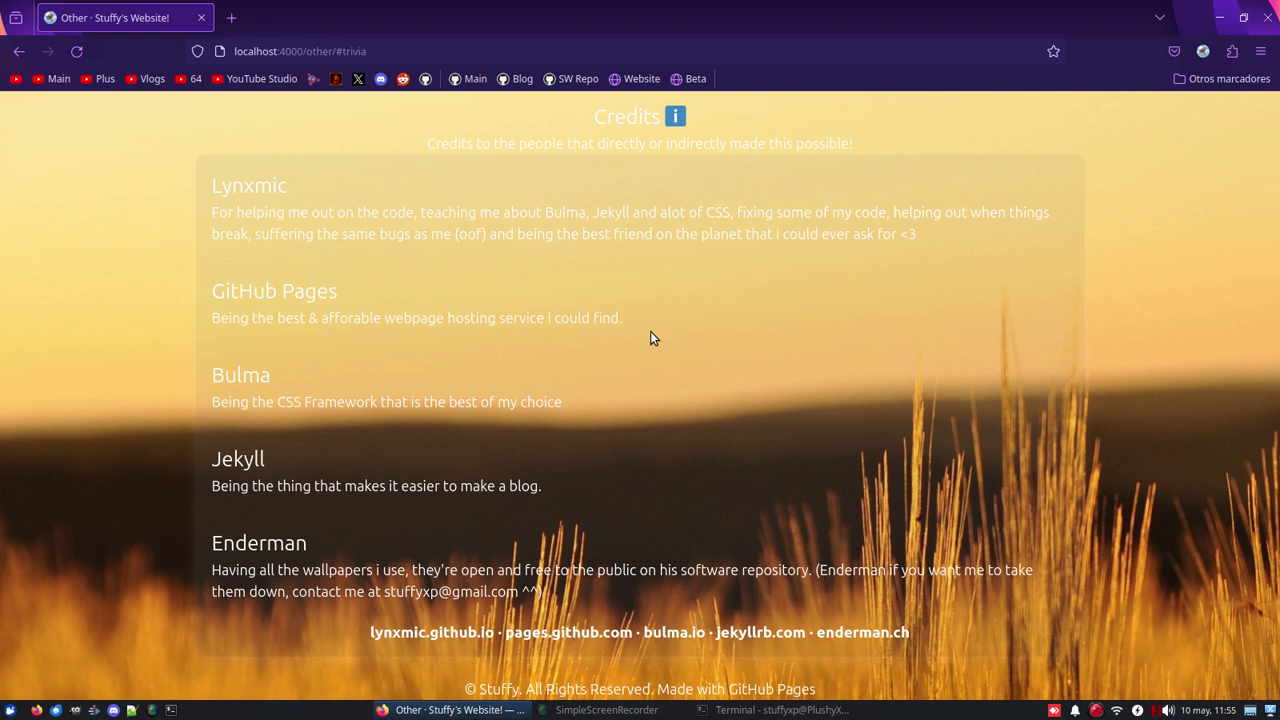
Task: Open the power manager lightning tray icon
Action: (x=1137, y=710)
